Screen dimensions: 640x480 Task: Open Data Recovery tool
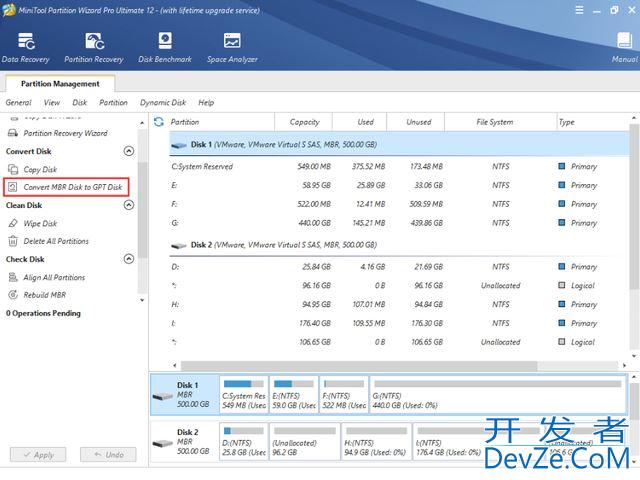pos(25,48)
